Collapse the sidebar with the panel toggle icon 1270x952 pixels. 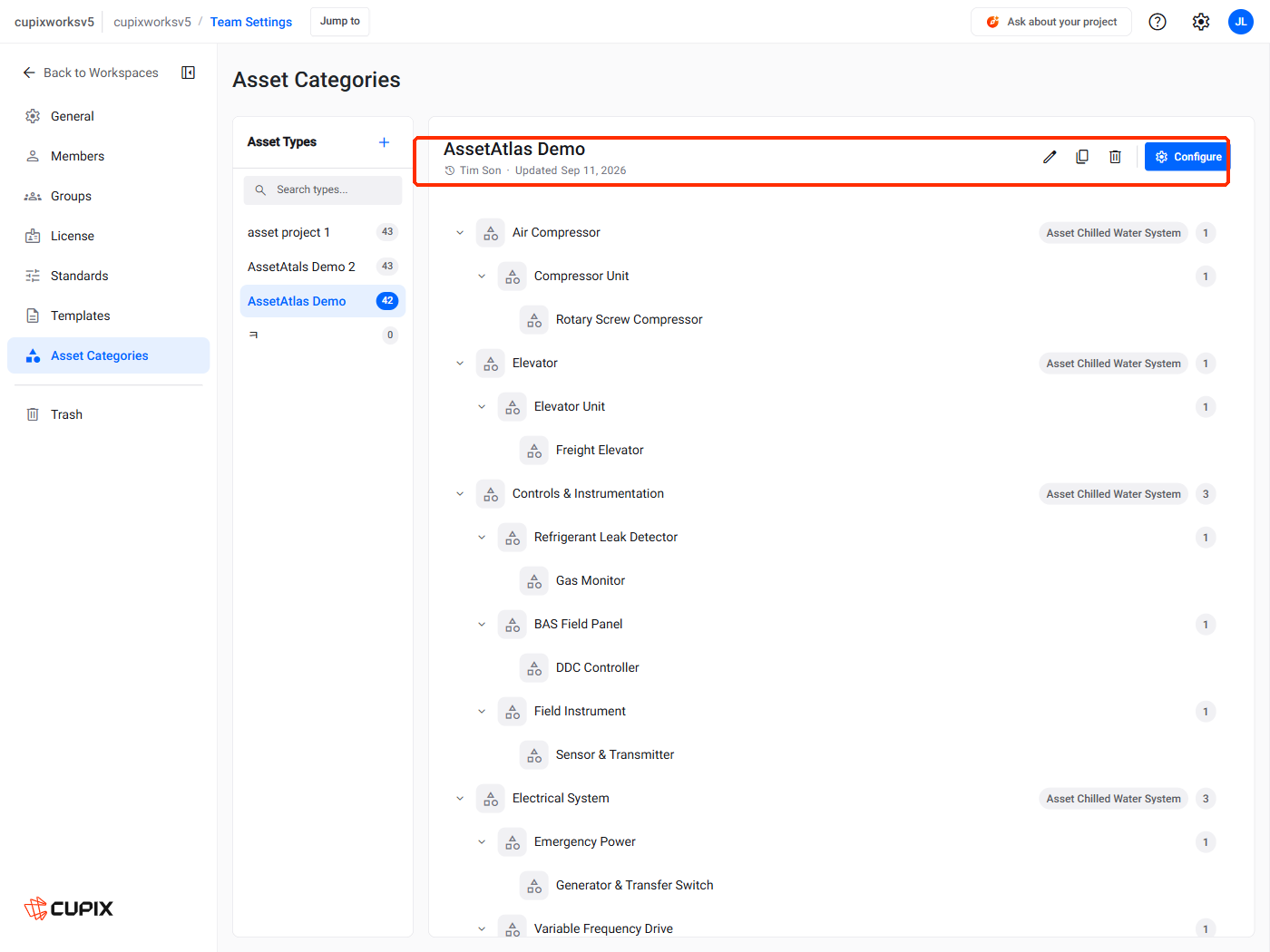tap(189, 73)
